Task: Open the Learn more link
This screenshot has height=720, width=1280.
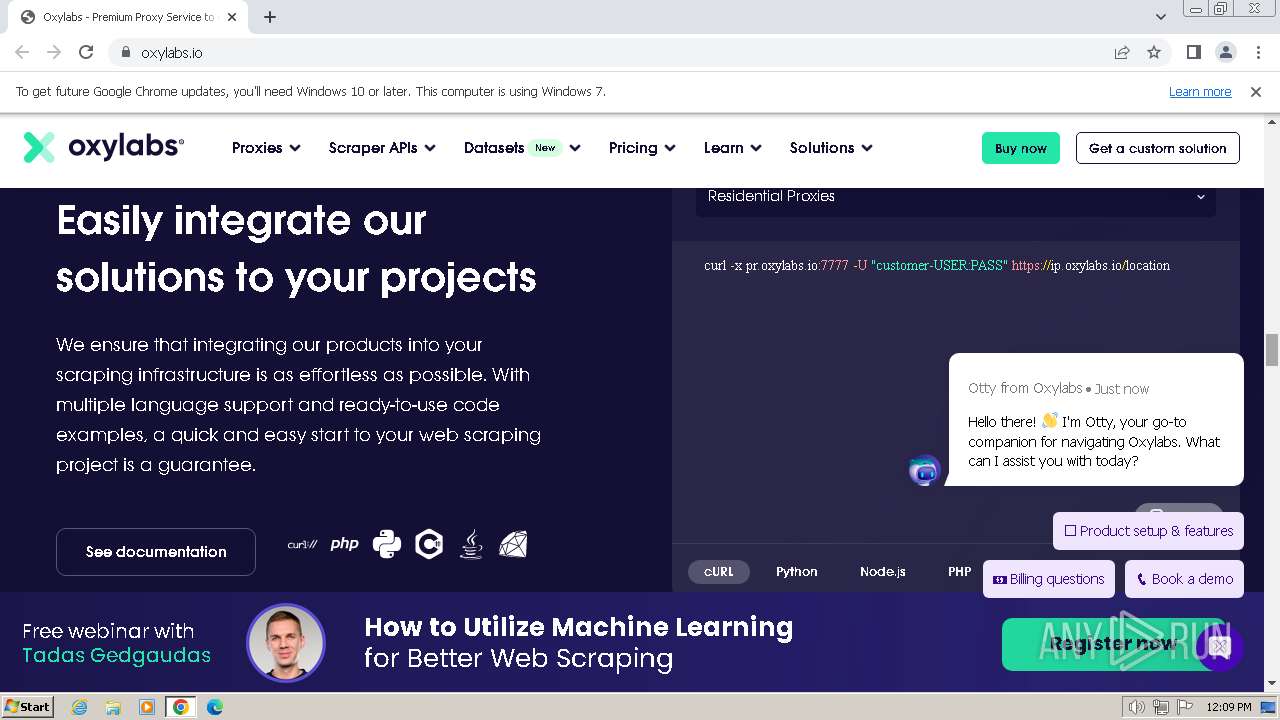Action: (x=1200, y=91)
